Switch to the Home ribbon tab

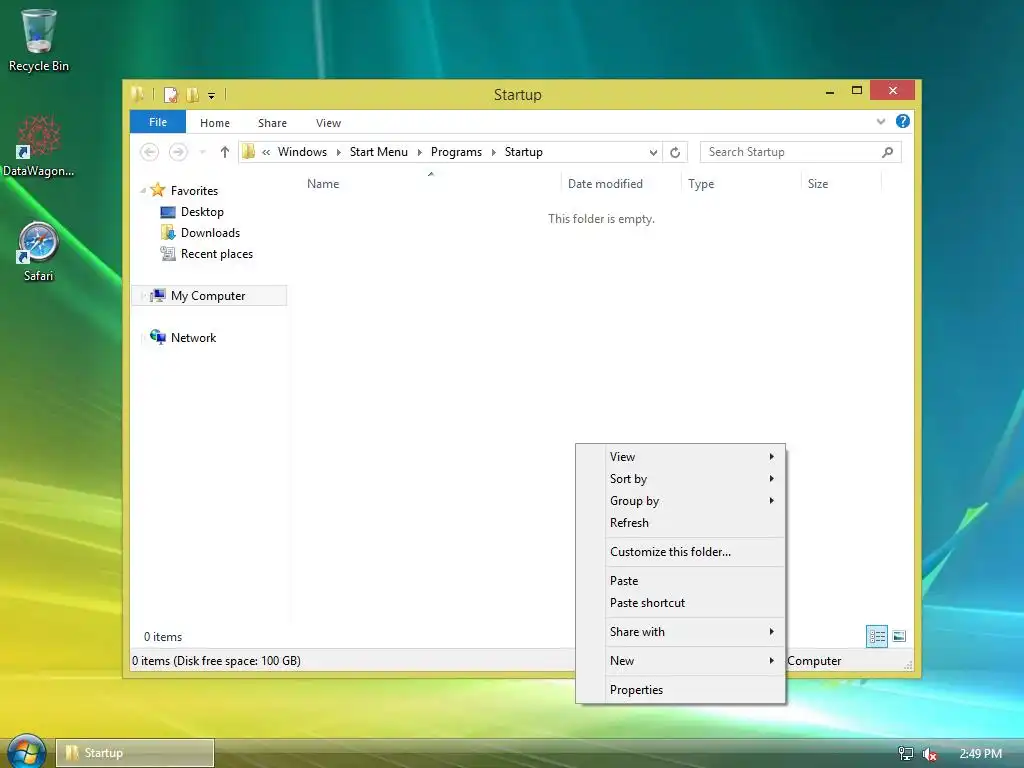(x=215, y=123)
